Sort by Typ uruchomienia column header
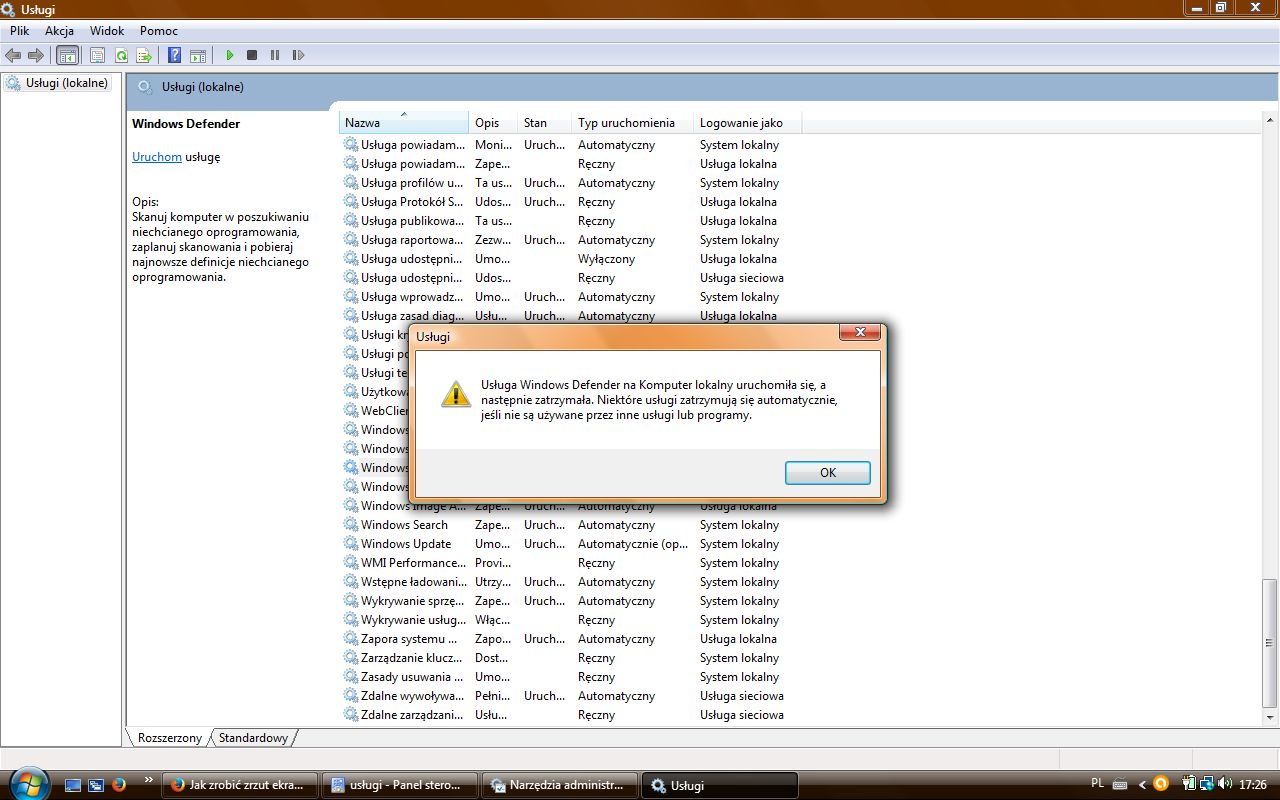Screen dimensions: 1280x800 [626, 123]
